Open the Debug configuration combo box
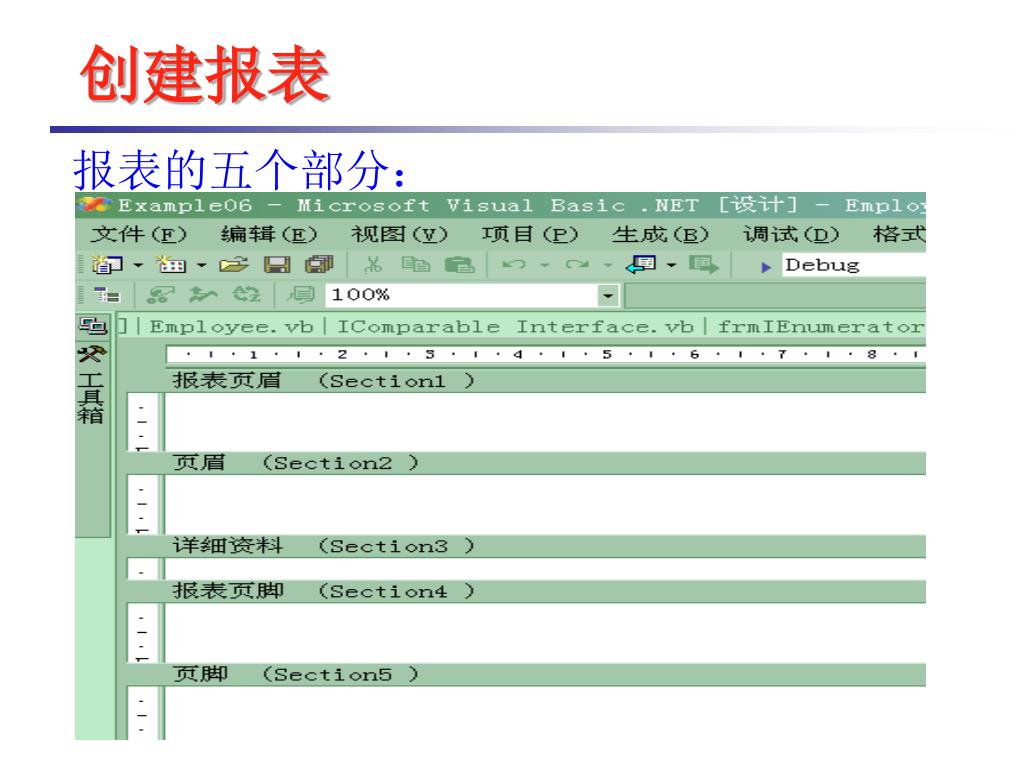 [x=854, y=265]
